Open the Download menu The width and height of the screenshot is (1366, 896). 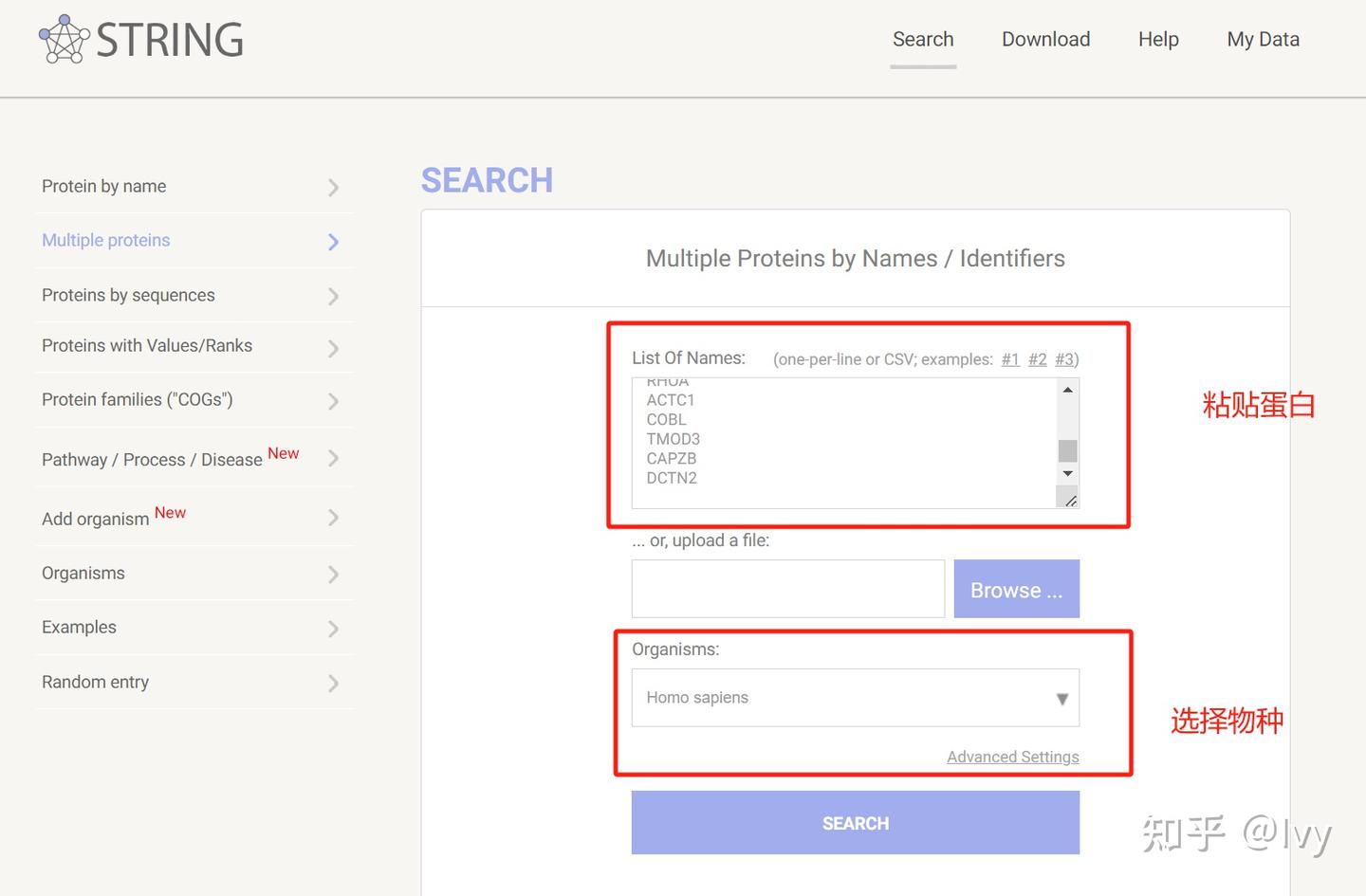point(1045,40)
